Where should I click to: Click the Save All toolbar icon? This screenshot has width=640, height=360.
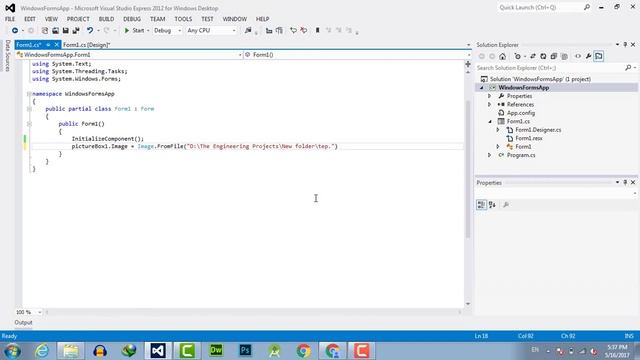click(x=76, y=31)
